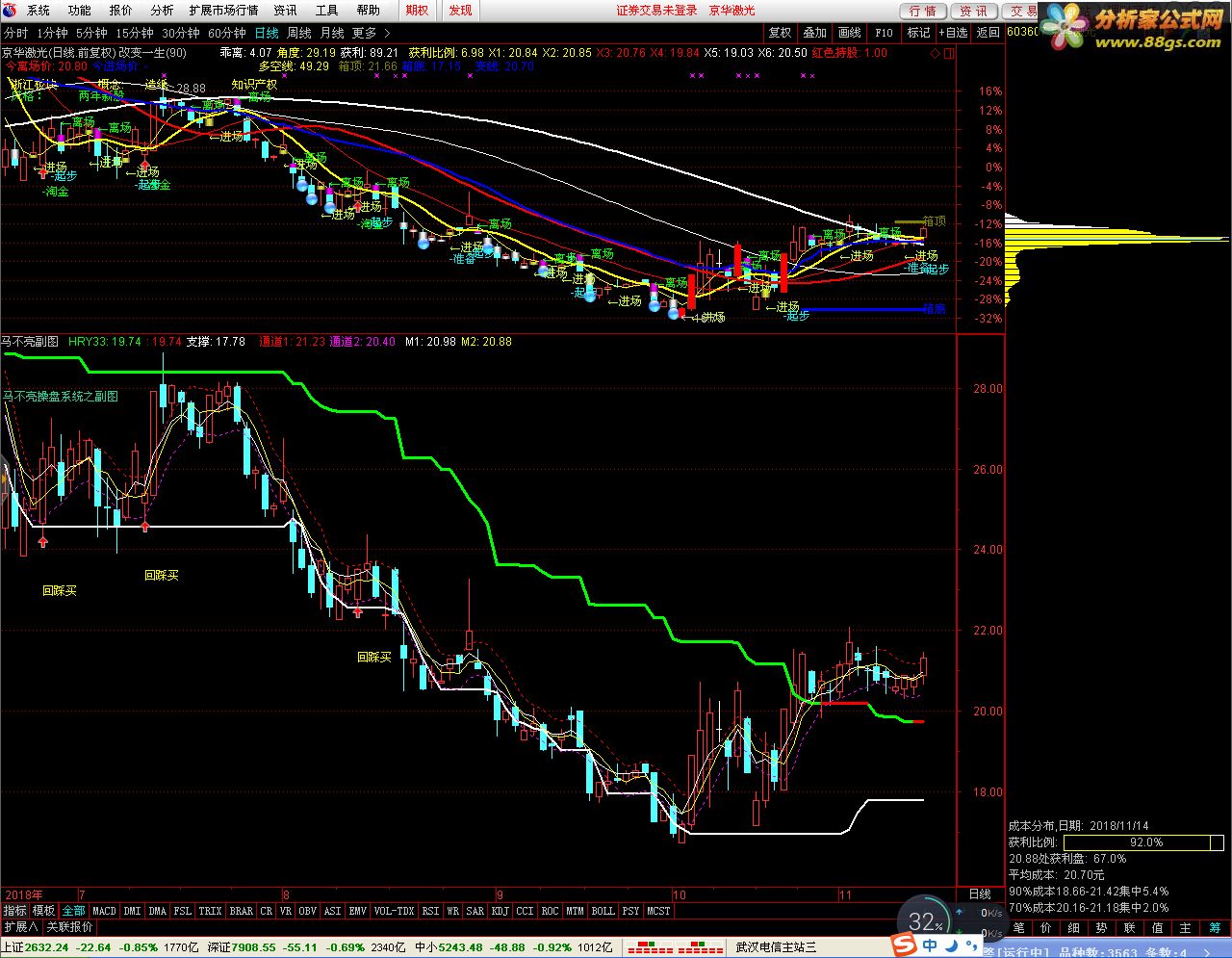
Task: Select 价 side panel tab
Action: pos(1047,928)
